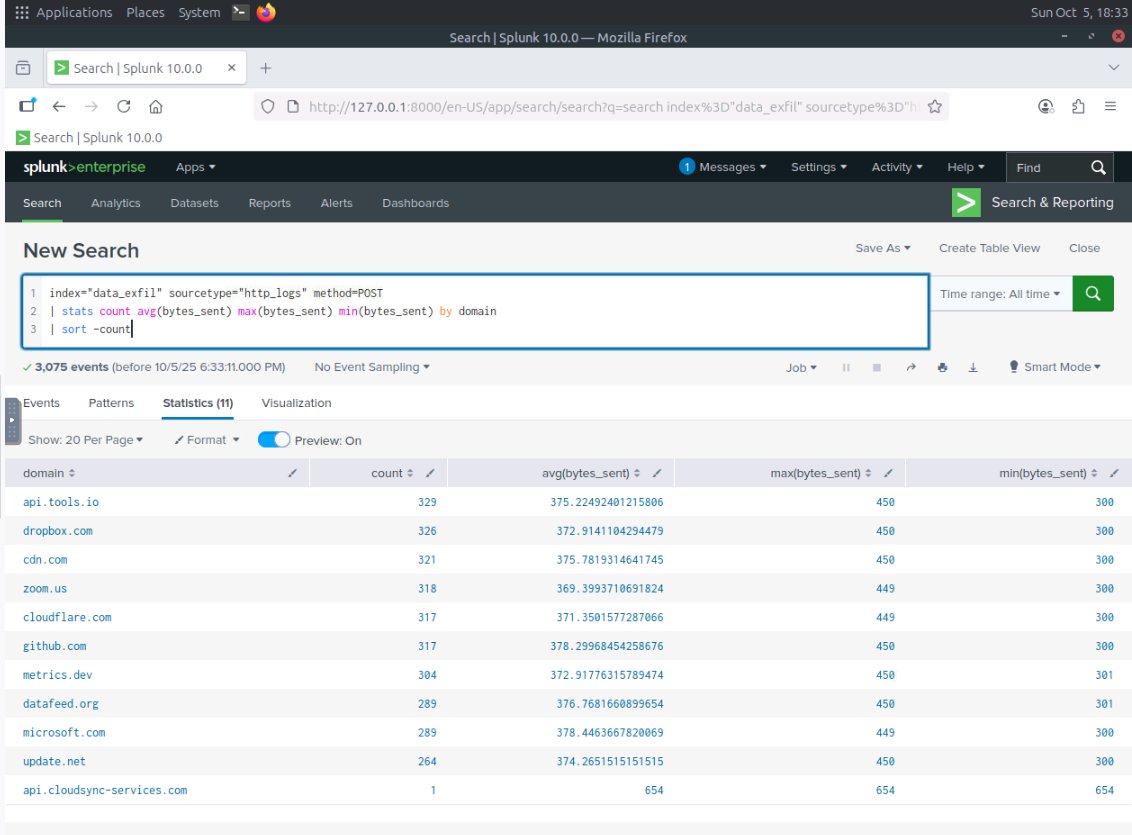Edit the count column with pencil icon

(x=430, y=473)
